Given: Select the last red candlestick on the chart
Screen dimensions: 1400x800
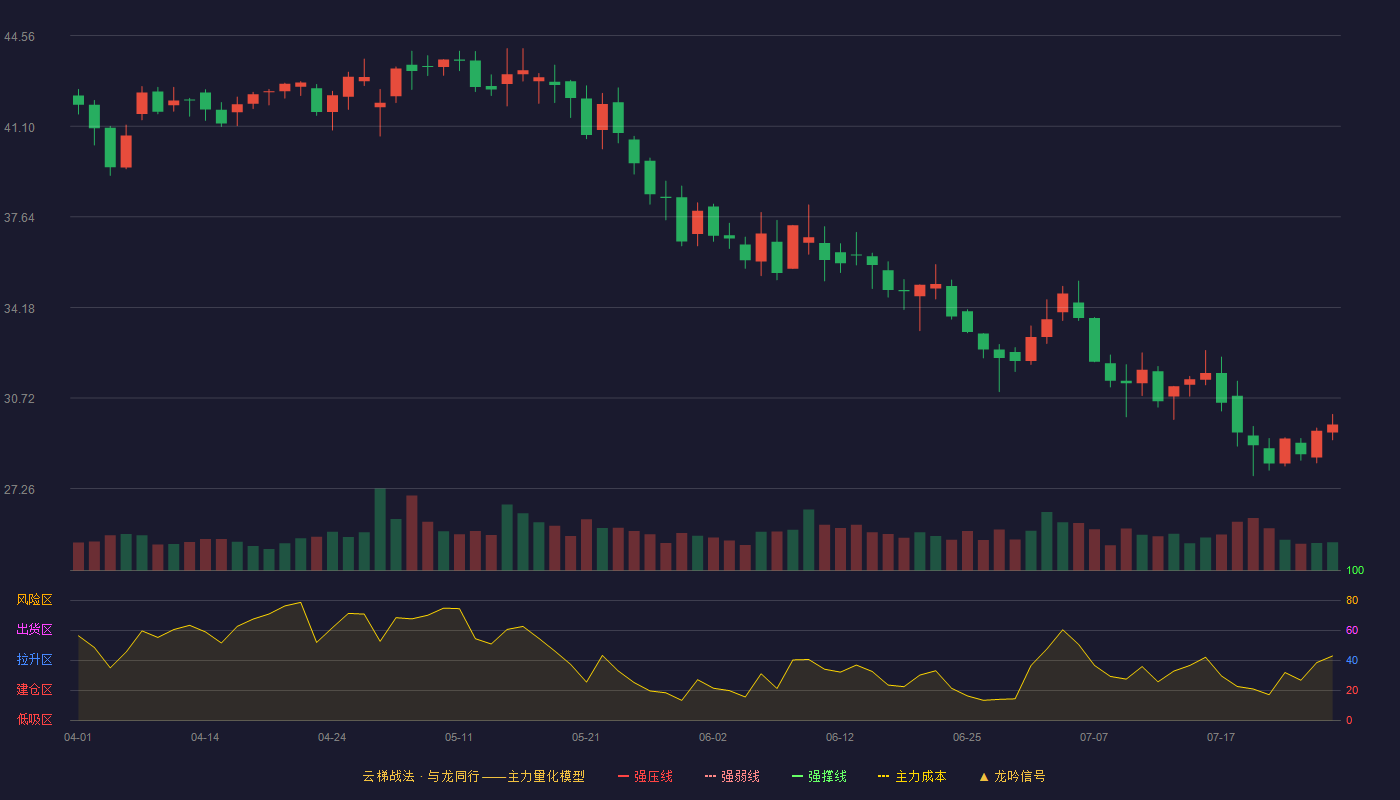Looking at the screenshot, I should pos(1332,428).
